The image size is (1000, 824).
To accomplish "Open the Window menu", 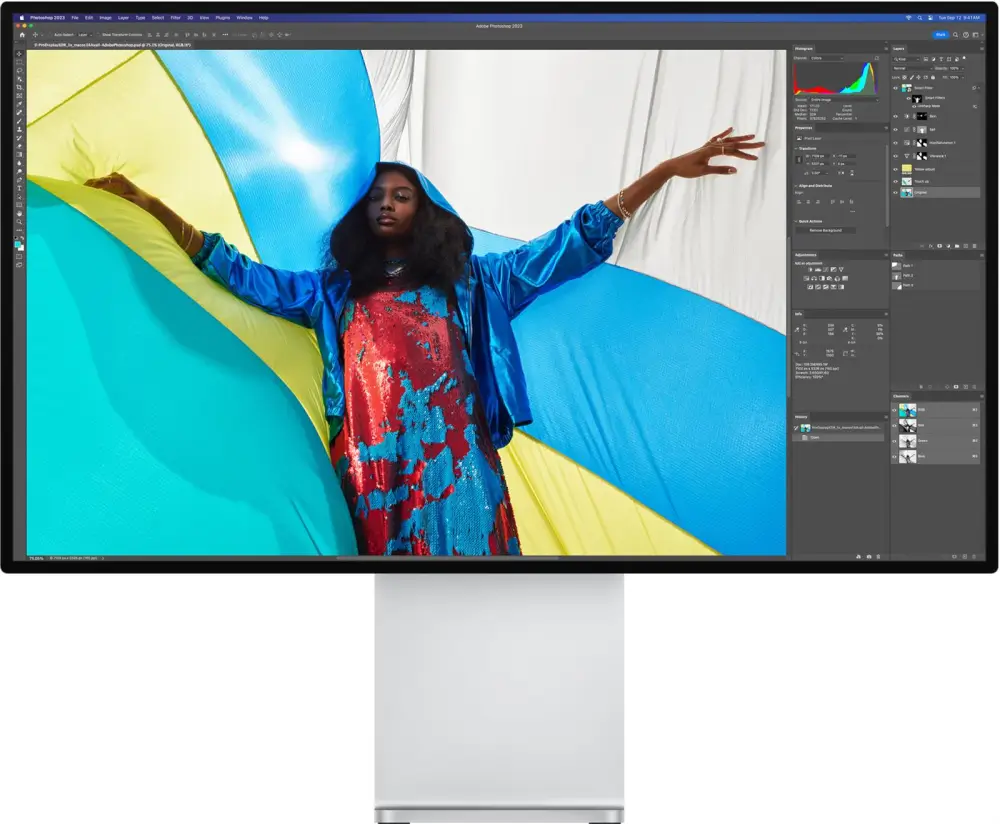I will [244, 17].
